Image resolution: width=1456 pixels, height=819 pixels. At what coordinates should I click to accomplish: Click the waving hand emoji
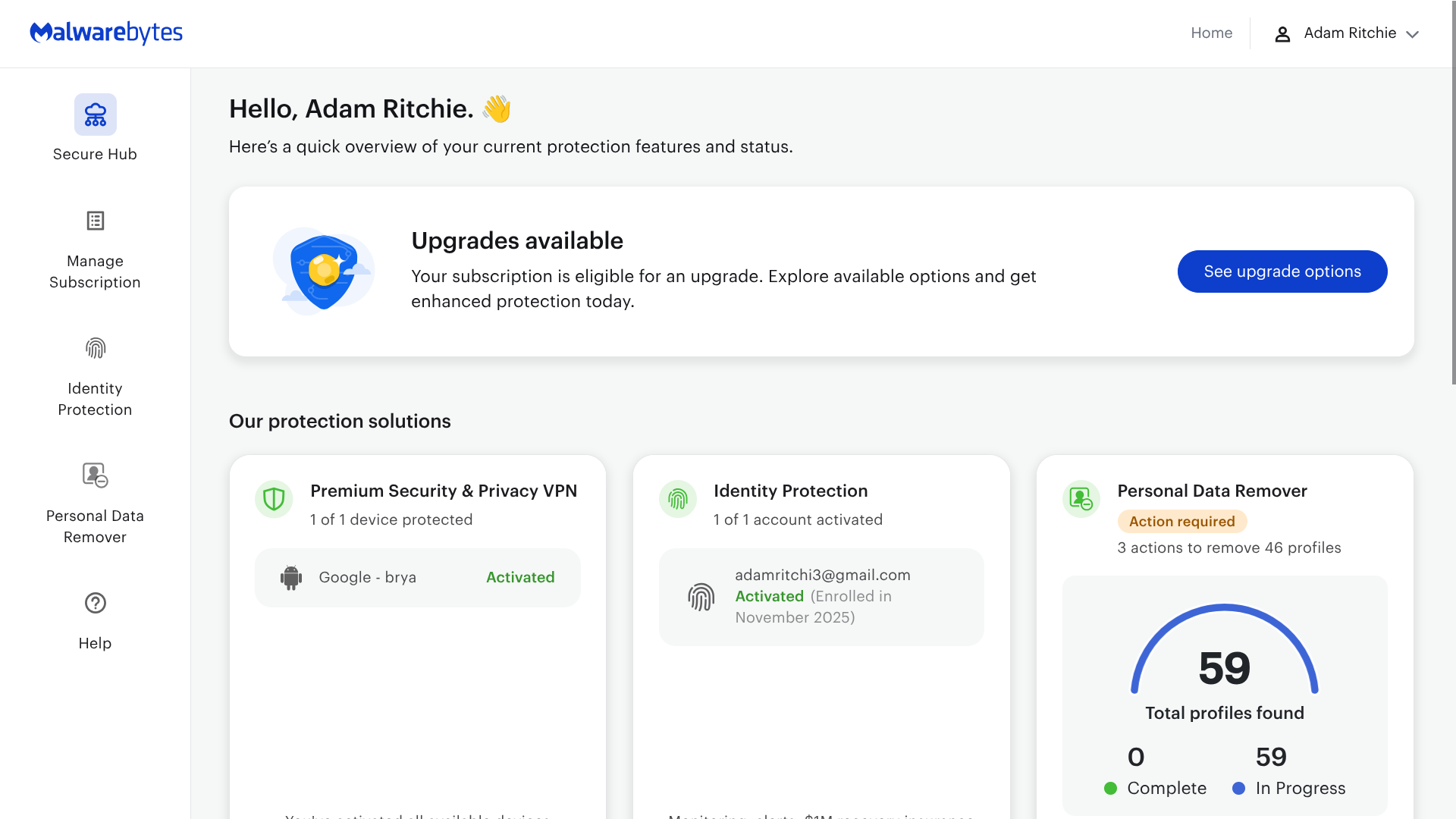click(x=497, y=109)
